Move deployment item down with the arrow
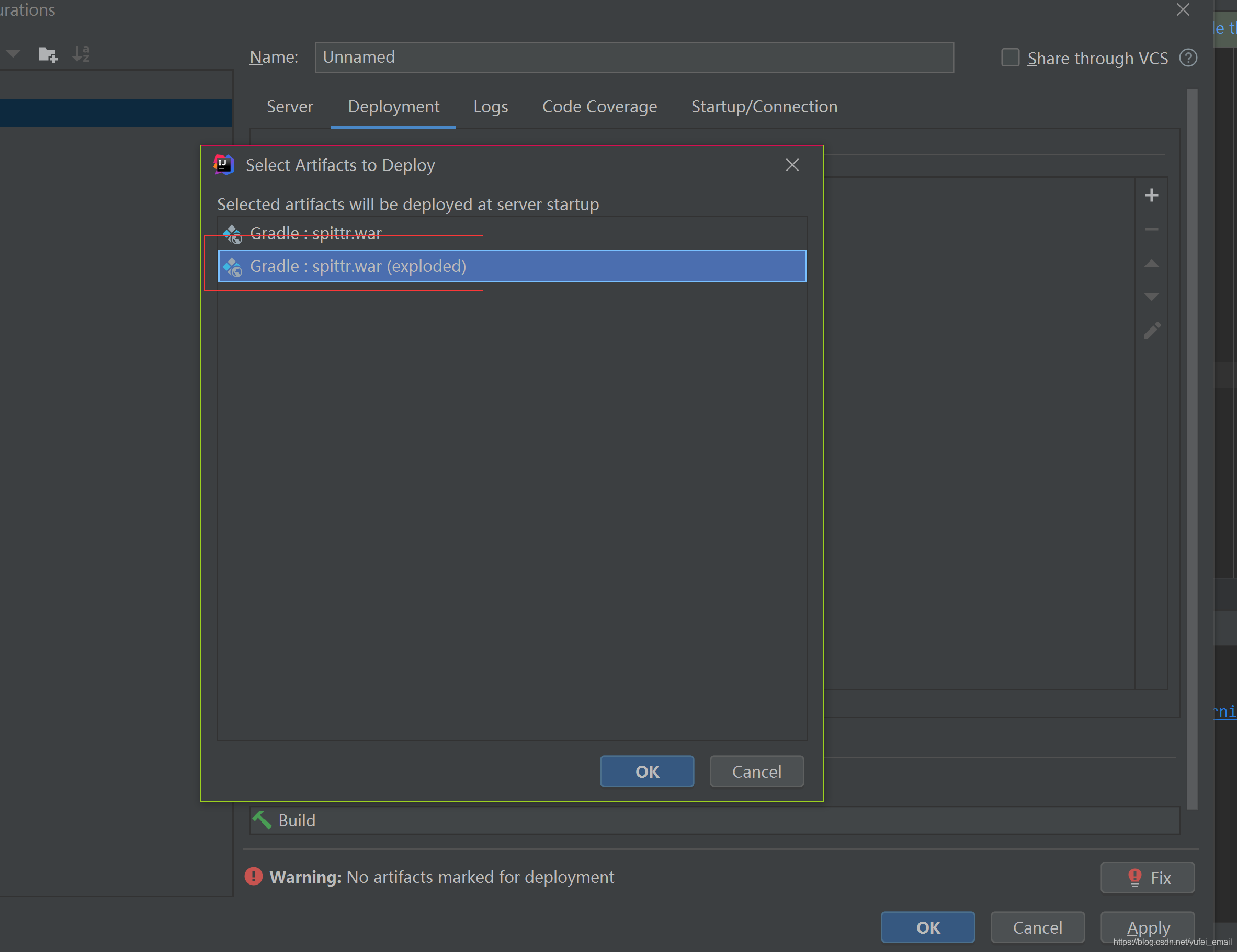The image size is (1237, 952). point(1151,297)
